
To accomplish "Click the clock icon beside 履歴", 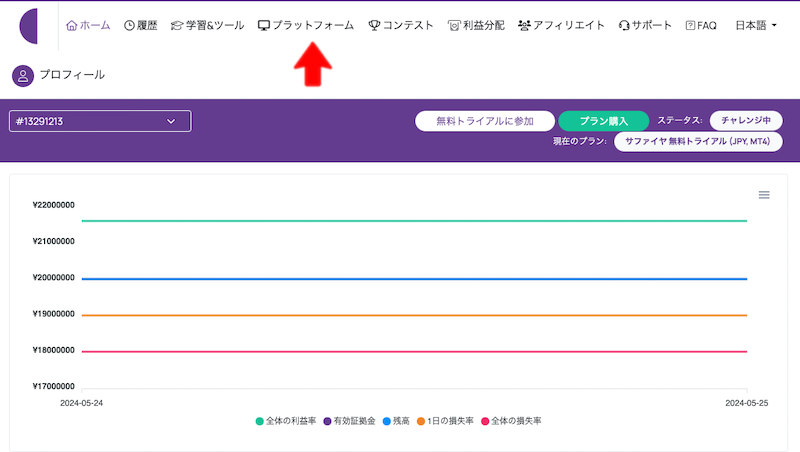I will tap(130, 26).
